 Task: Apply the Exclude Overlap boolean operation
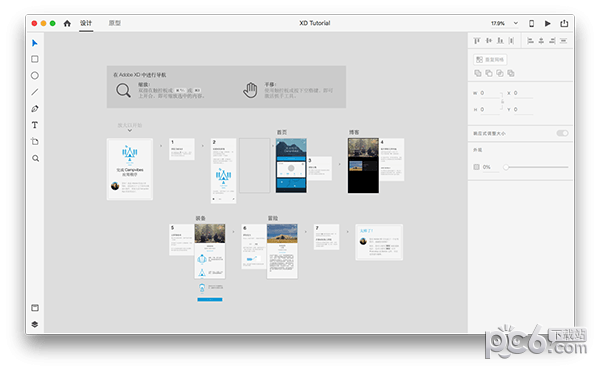pos(511,73)
